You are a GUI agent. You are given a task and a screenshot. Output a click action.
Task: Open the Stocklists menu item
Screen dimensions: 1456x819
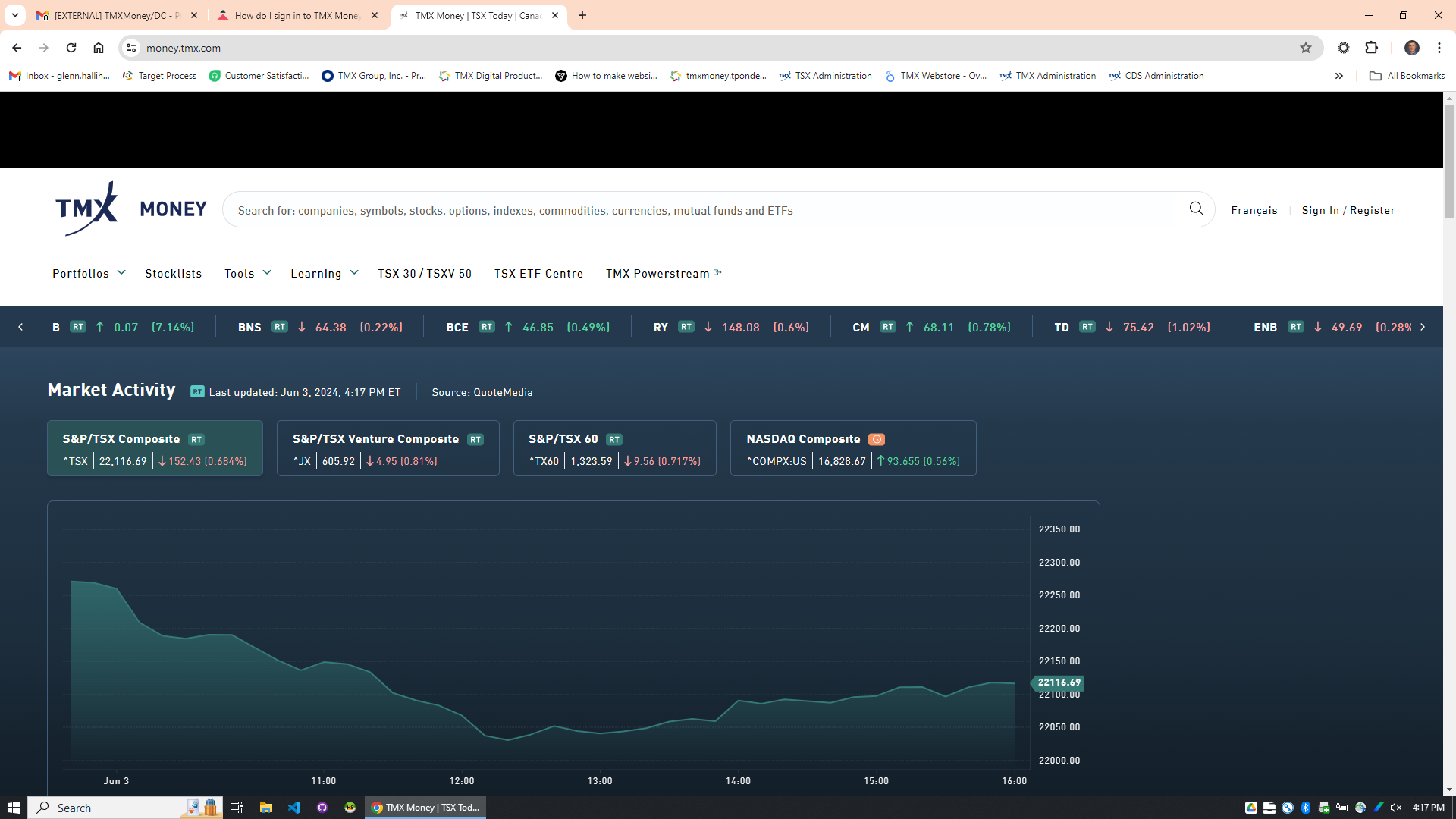pos(173,274)
